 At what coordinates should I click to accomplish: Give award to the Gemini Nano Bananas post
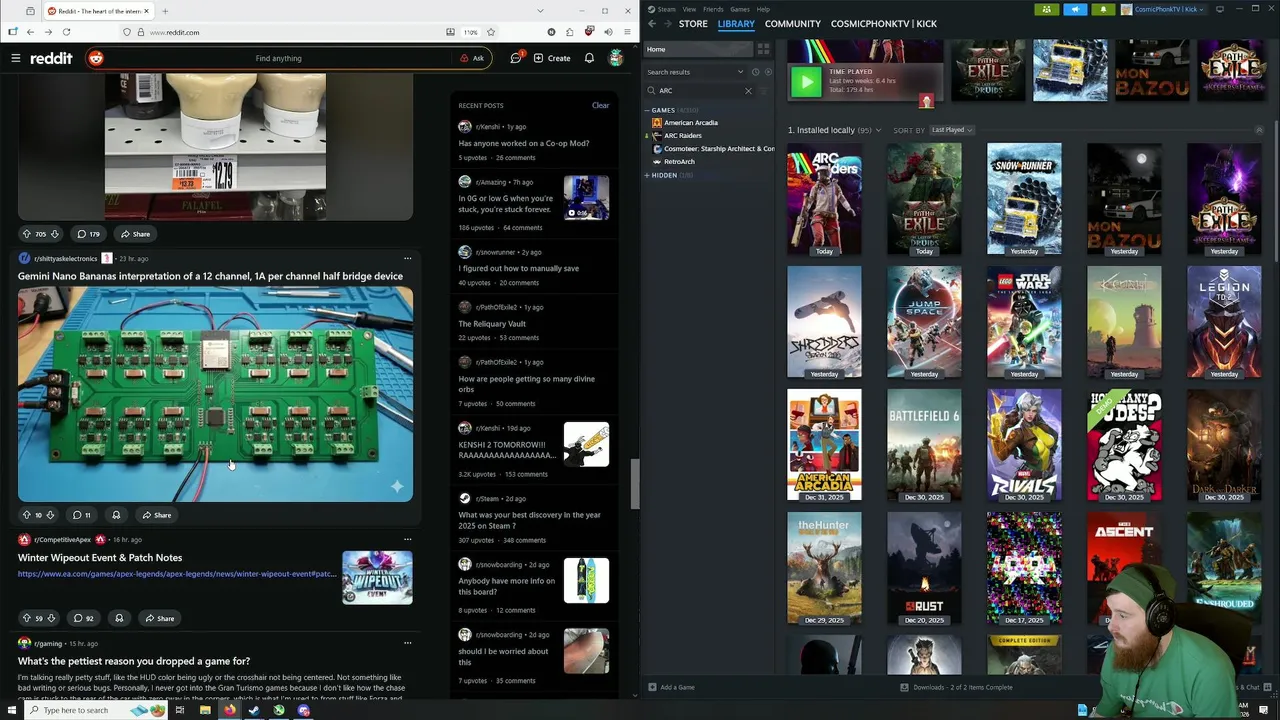[x=116, y=515]
